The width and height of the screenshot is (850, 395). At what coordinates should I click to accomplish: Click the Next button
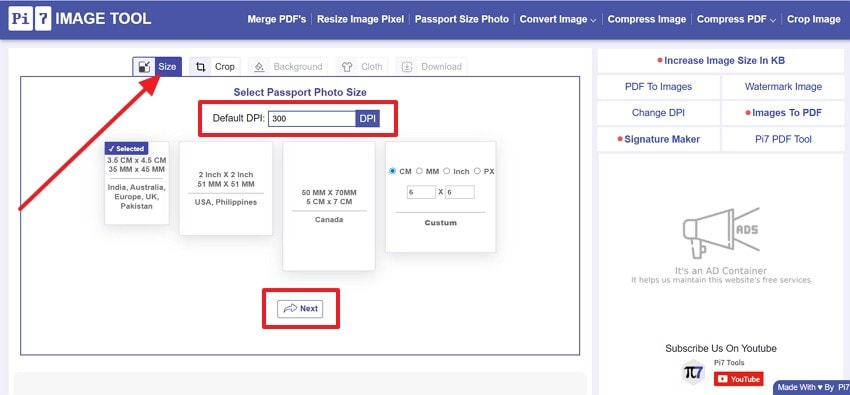[300, 308]
